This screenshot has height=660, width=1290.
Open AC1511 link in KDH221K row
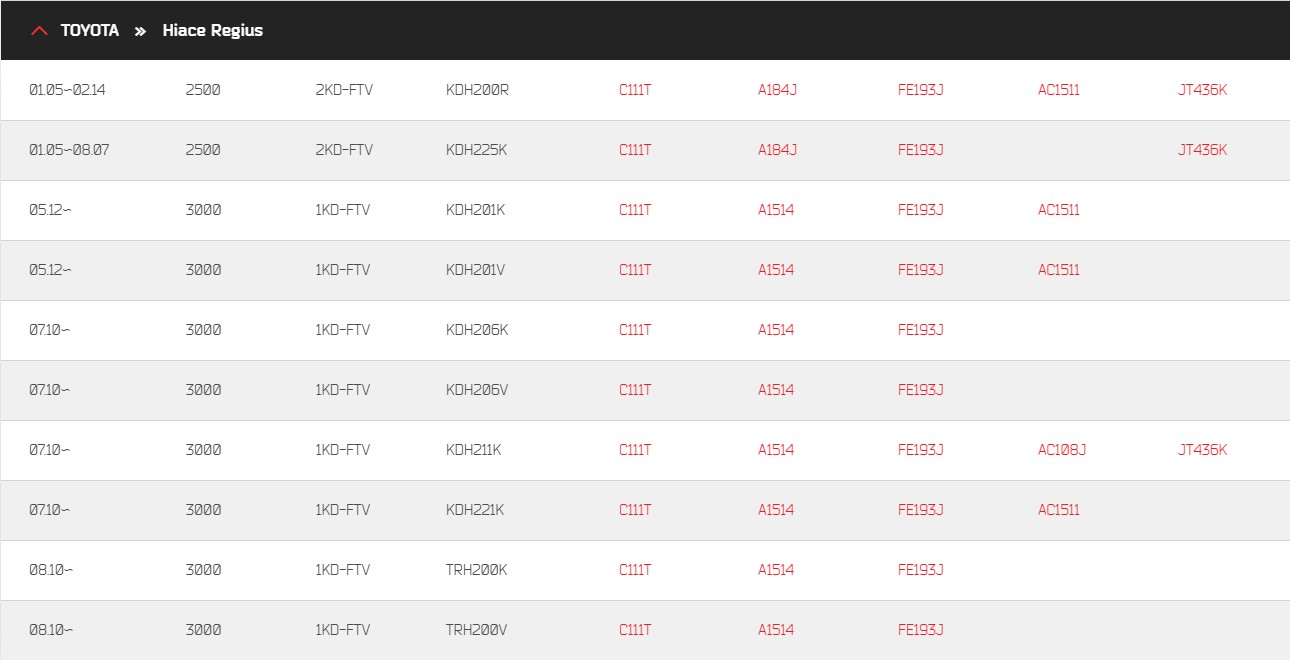click(1059, 510)
